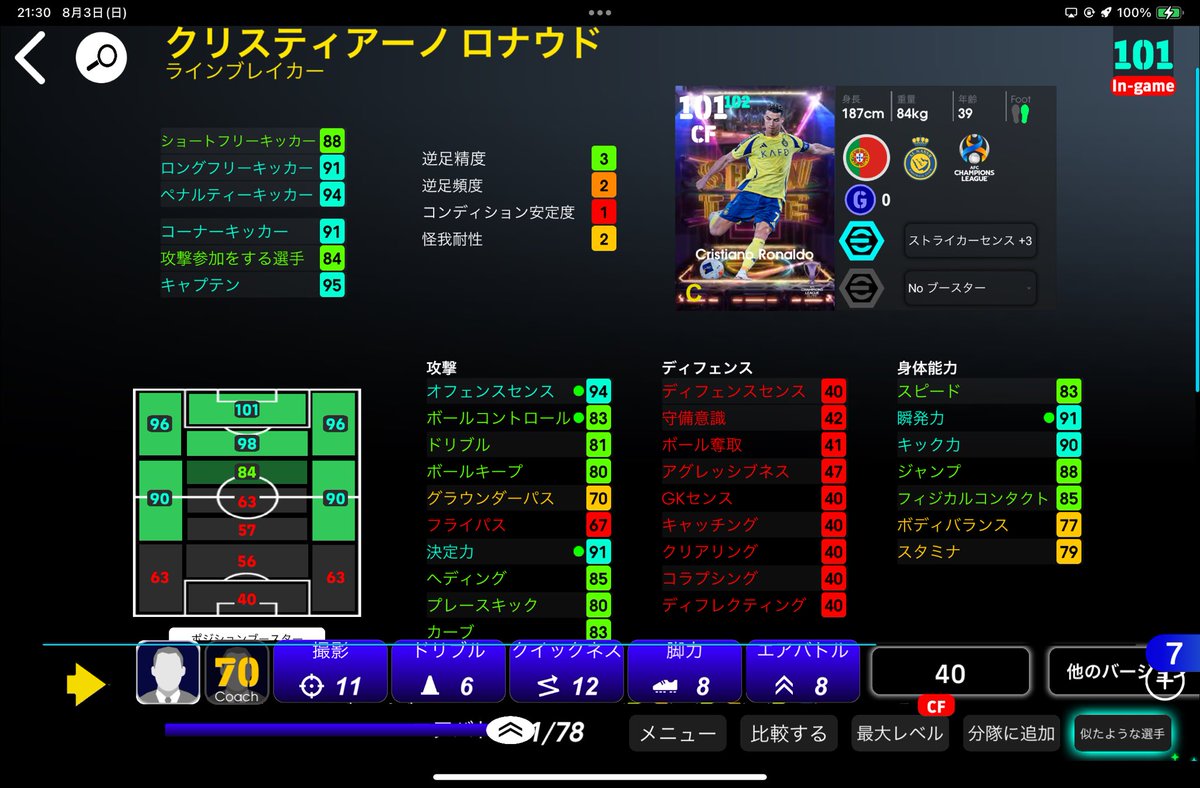1200x788 pixels.
Task: Tap the Portugal flag icon
Action: (x=866, y=158)
